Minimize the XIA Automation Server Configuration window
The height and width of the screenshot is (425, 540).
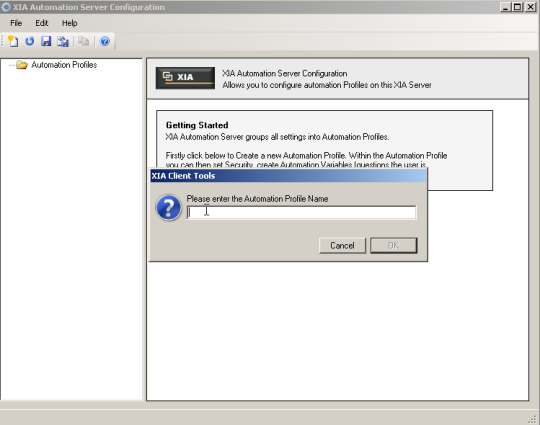pos(505,7)
